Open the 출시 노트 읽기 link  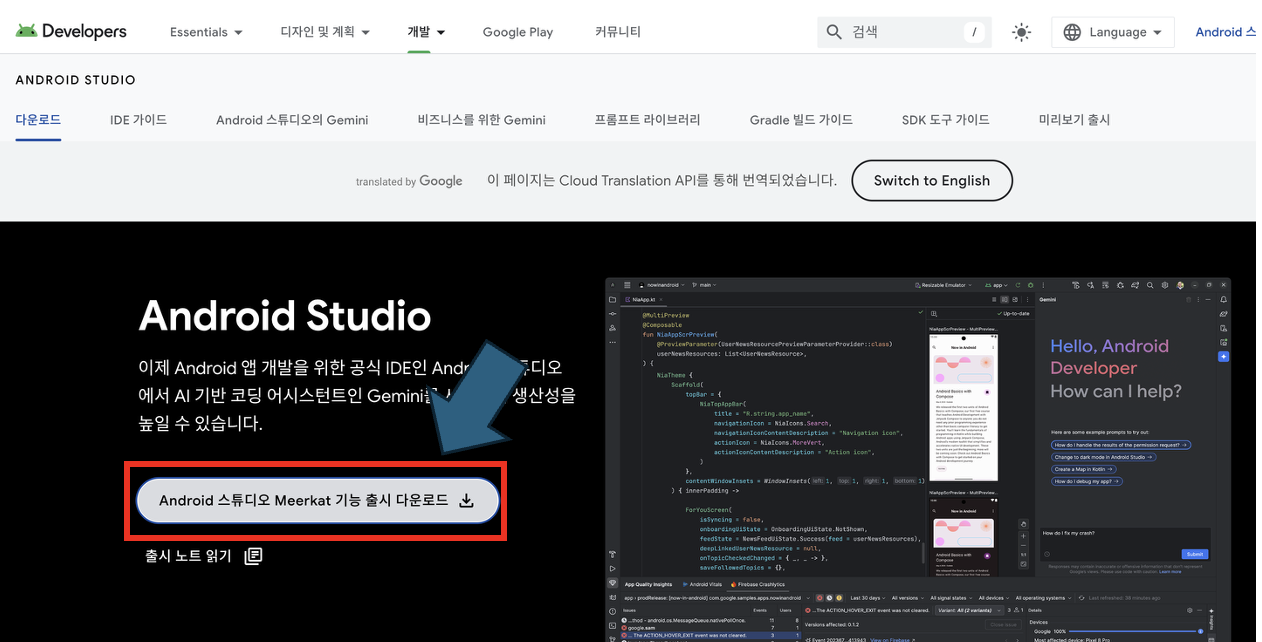[188, 556]
